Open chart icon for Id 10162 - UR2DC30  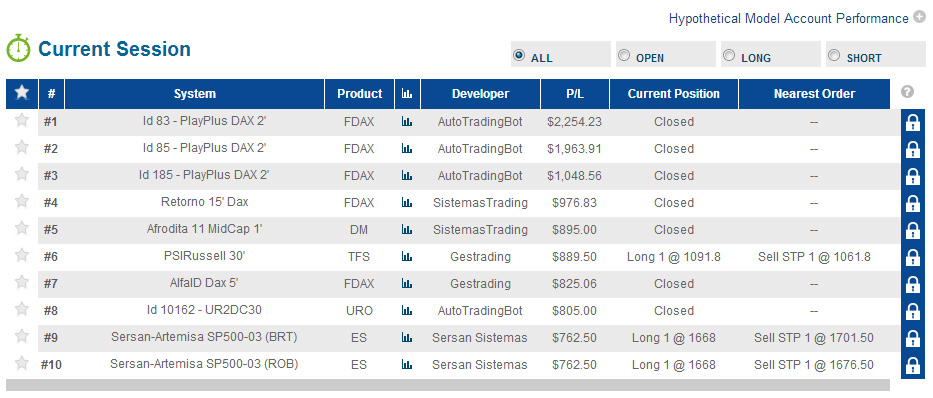[x=407, y=311]
